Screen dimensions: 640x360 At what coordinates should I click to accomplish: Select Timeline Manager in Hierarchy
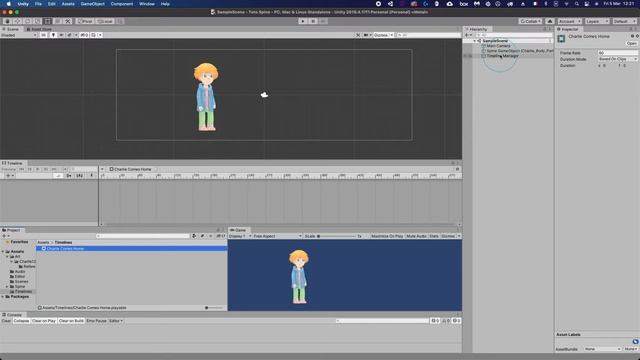[x=502, y=56]
